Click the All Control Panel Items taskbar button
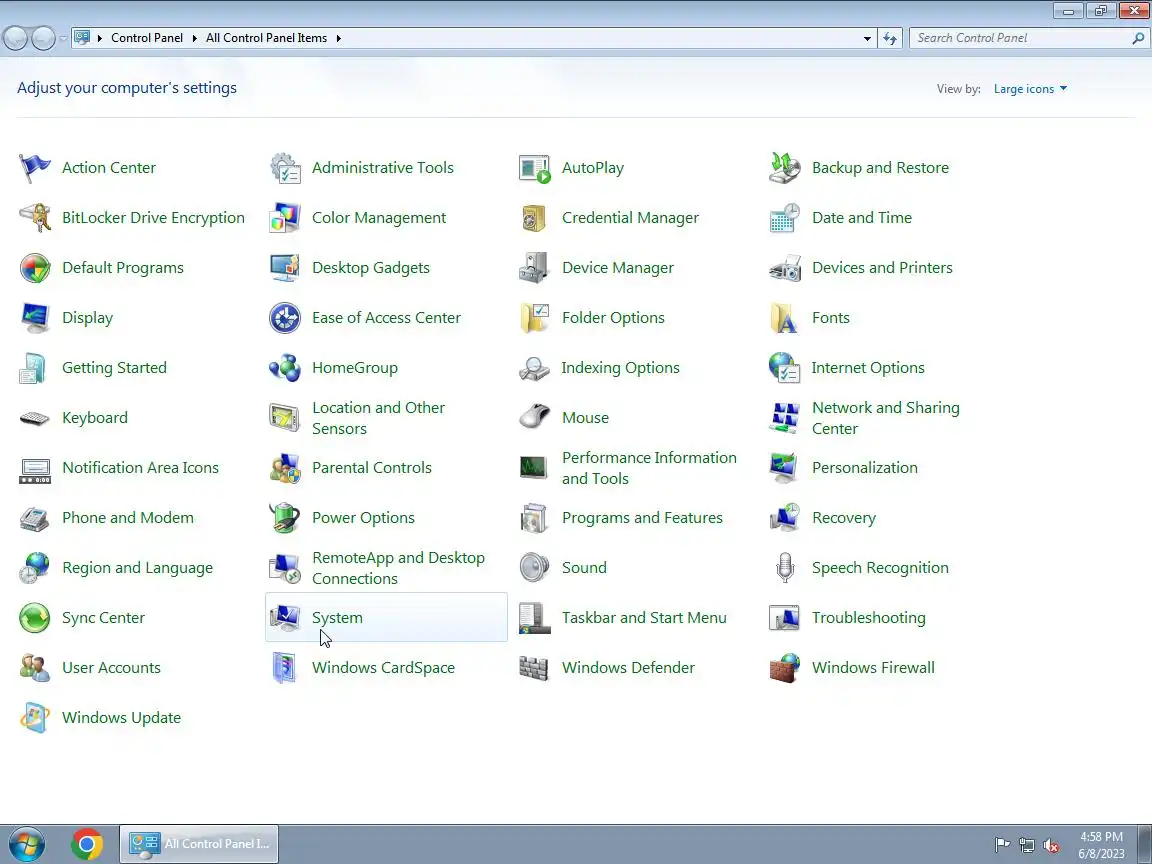Image resolution: width=1152 pixels, height=864 pixels. [199, 844]
